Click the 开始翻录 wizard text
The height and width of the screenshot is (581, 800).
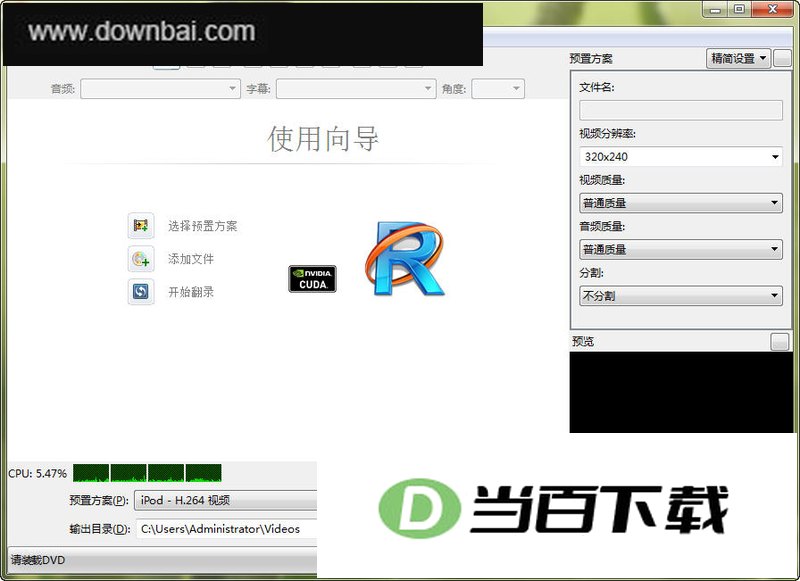[191, 292]
